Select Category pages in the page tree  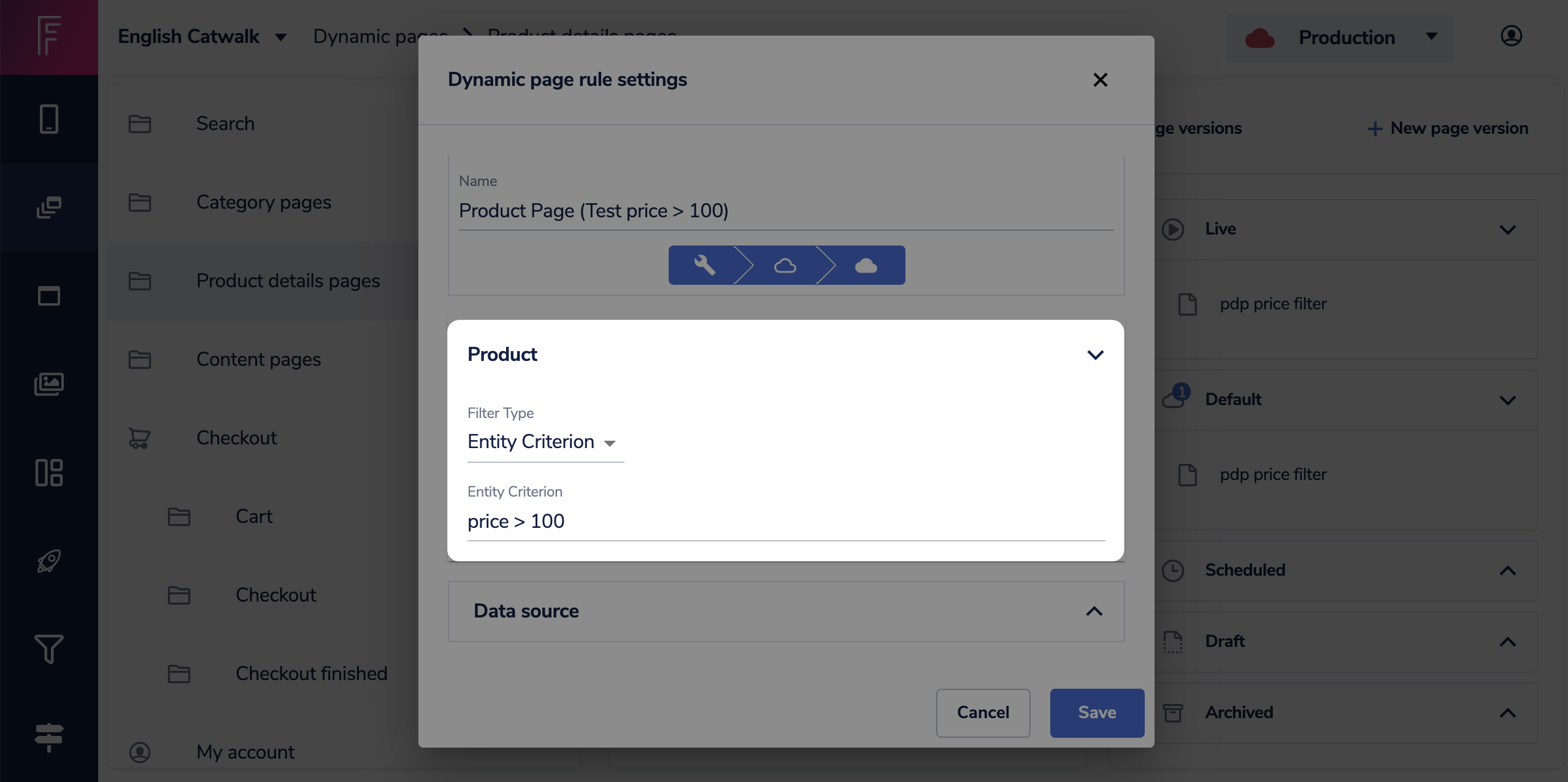[263, 202]
